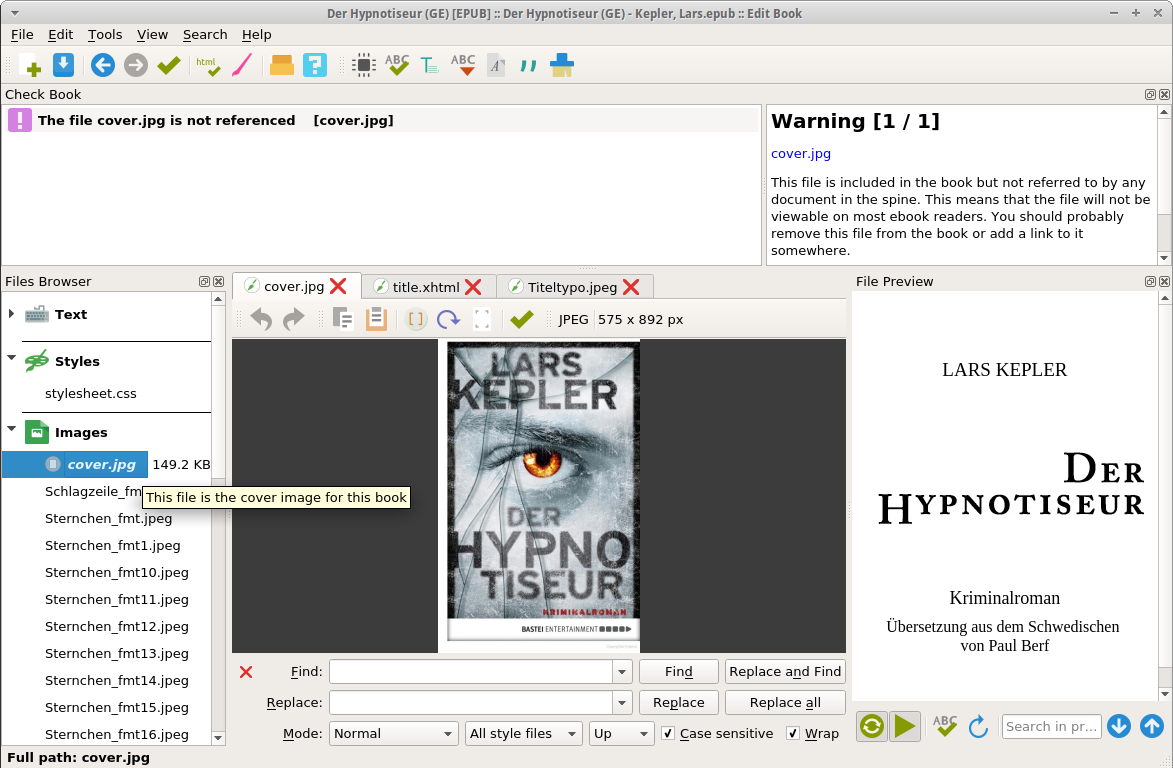Open the All style files dropdown
1173x768 pixels.
click(524, 734)
